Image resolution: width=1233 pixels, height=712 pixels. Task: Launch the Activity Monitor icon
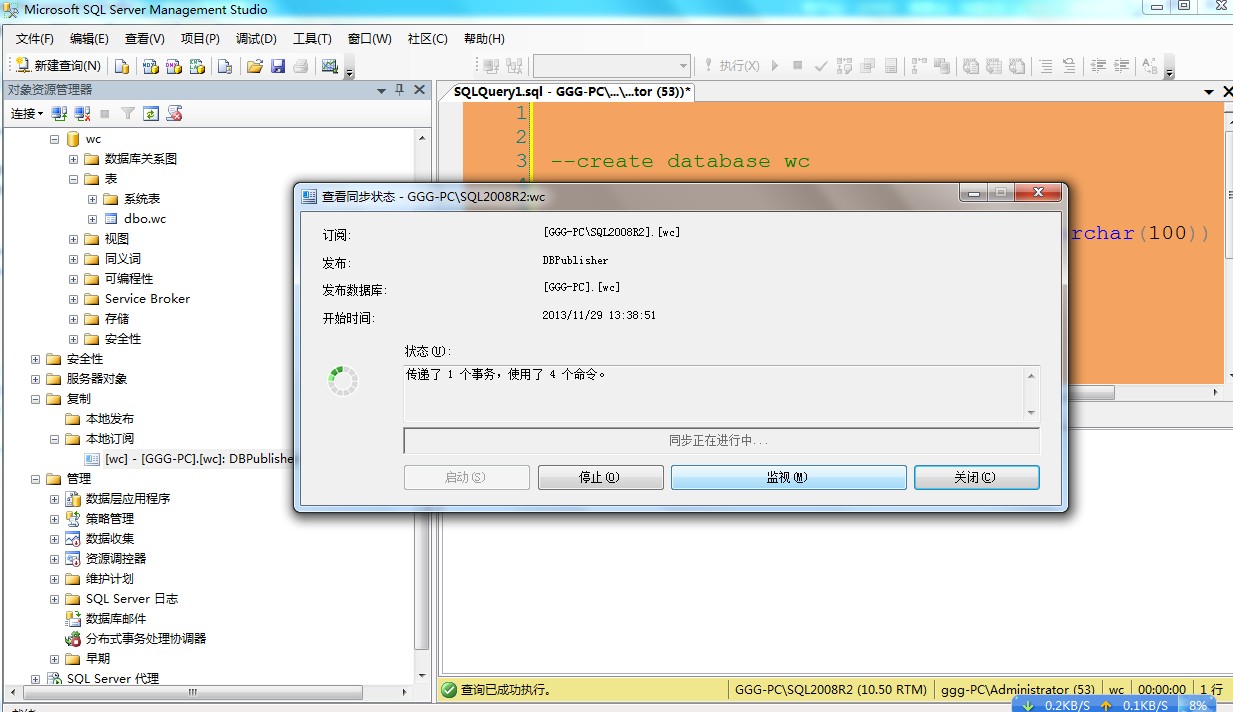point(329,66)
